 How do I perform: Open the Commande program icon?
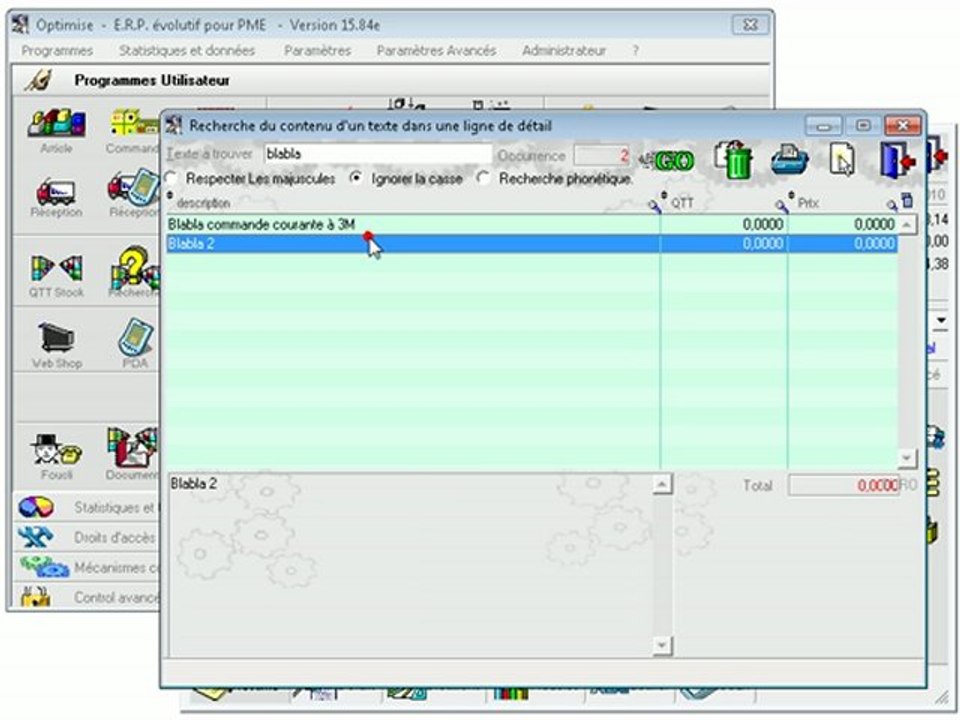click(135, 122)
